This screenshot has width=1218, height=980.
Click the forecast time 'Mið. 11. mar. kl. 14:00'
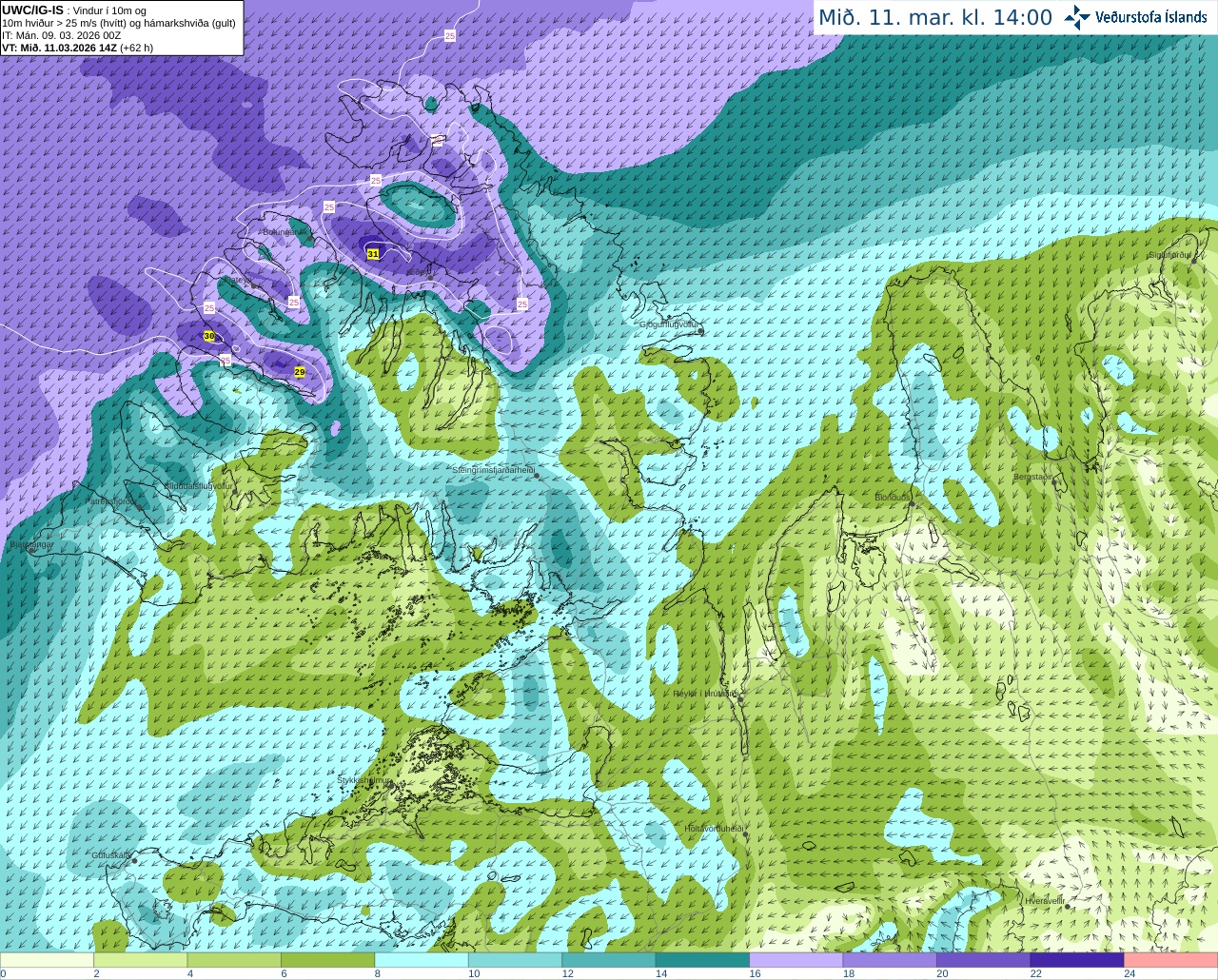click(x=935, y=17)
